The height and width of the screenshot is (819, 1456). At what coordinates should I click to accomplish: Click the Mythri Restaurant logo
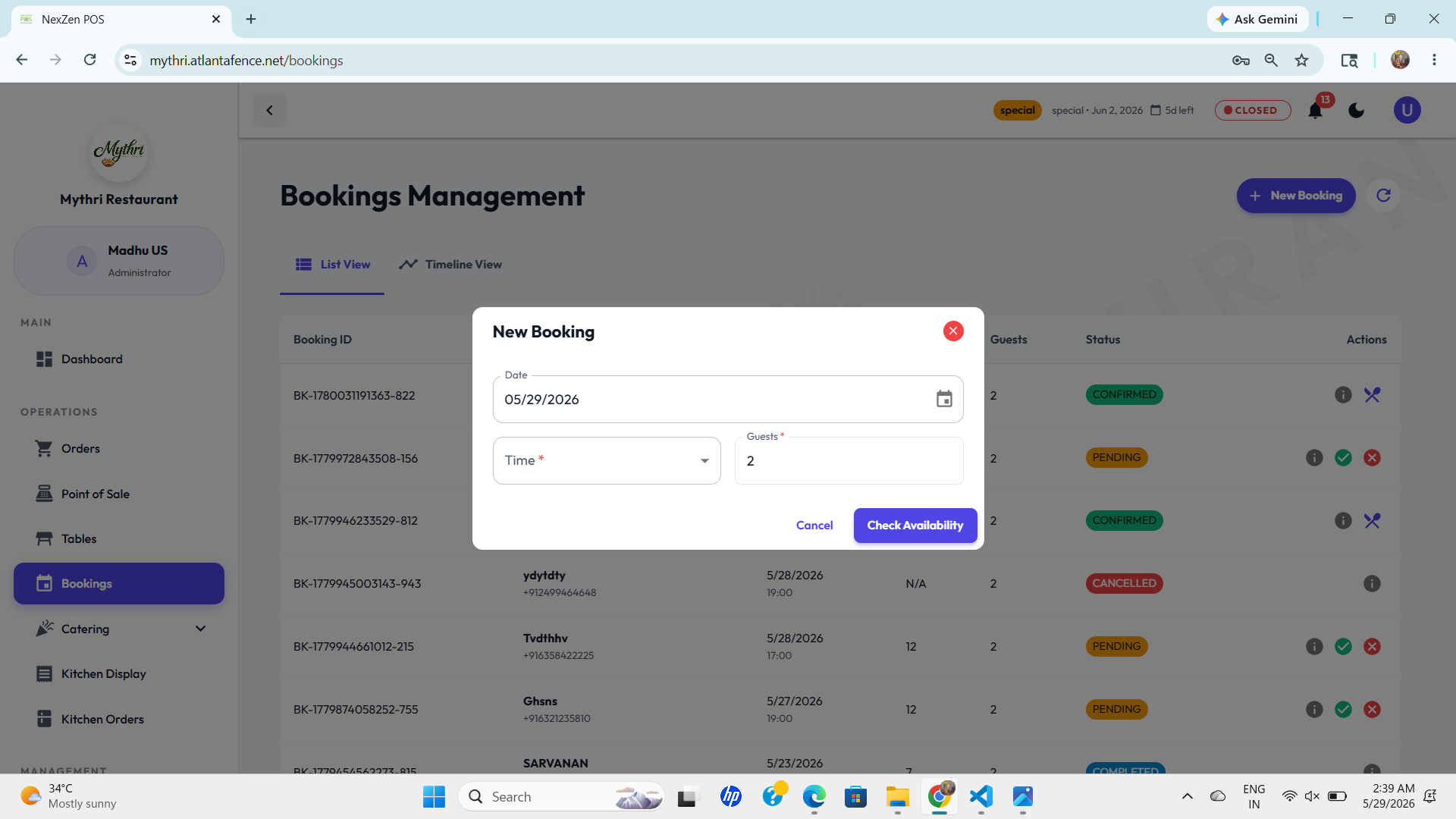(x=119, y=153)
